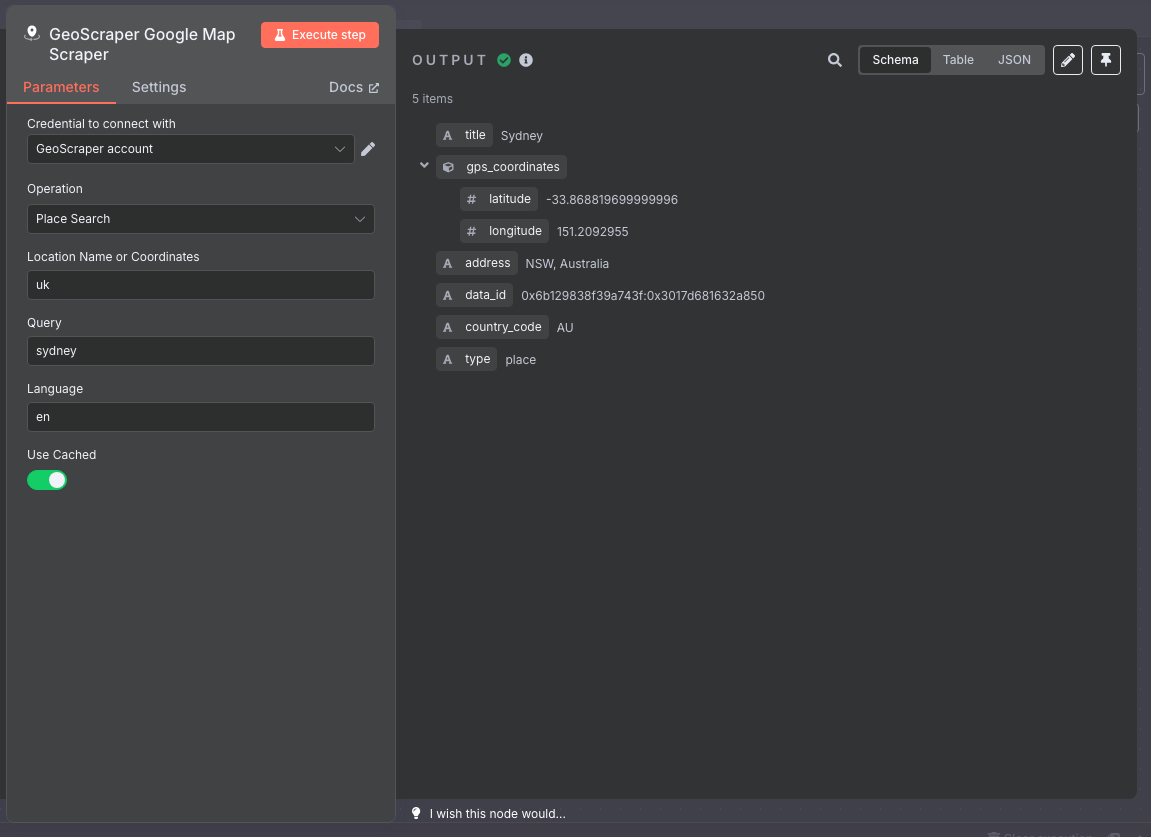Click the place type value

click(x=520, y=360)
